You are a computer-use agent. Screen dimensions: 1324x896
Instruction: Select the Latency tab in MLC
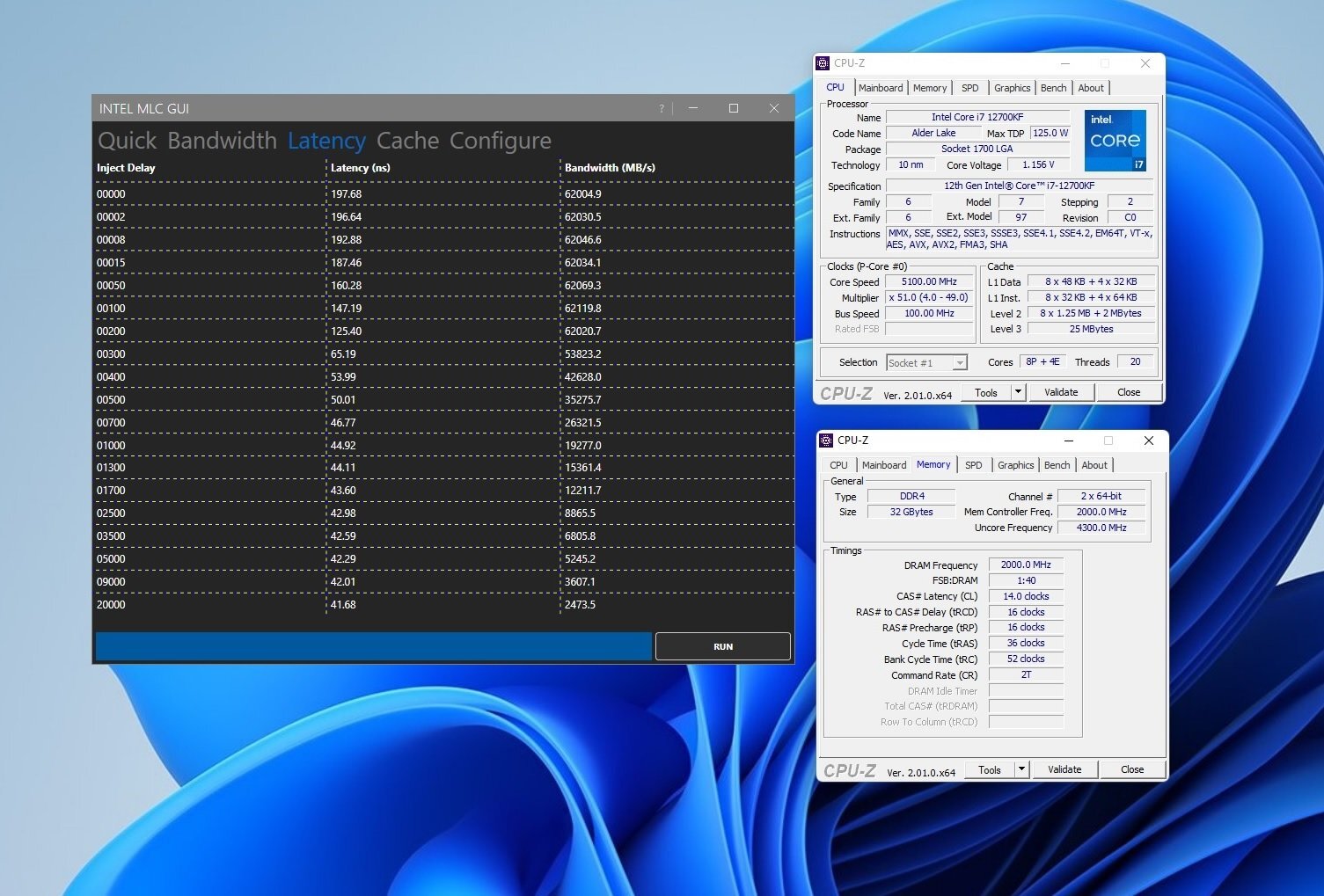point(326,141)
